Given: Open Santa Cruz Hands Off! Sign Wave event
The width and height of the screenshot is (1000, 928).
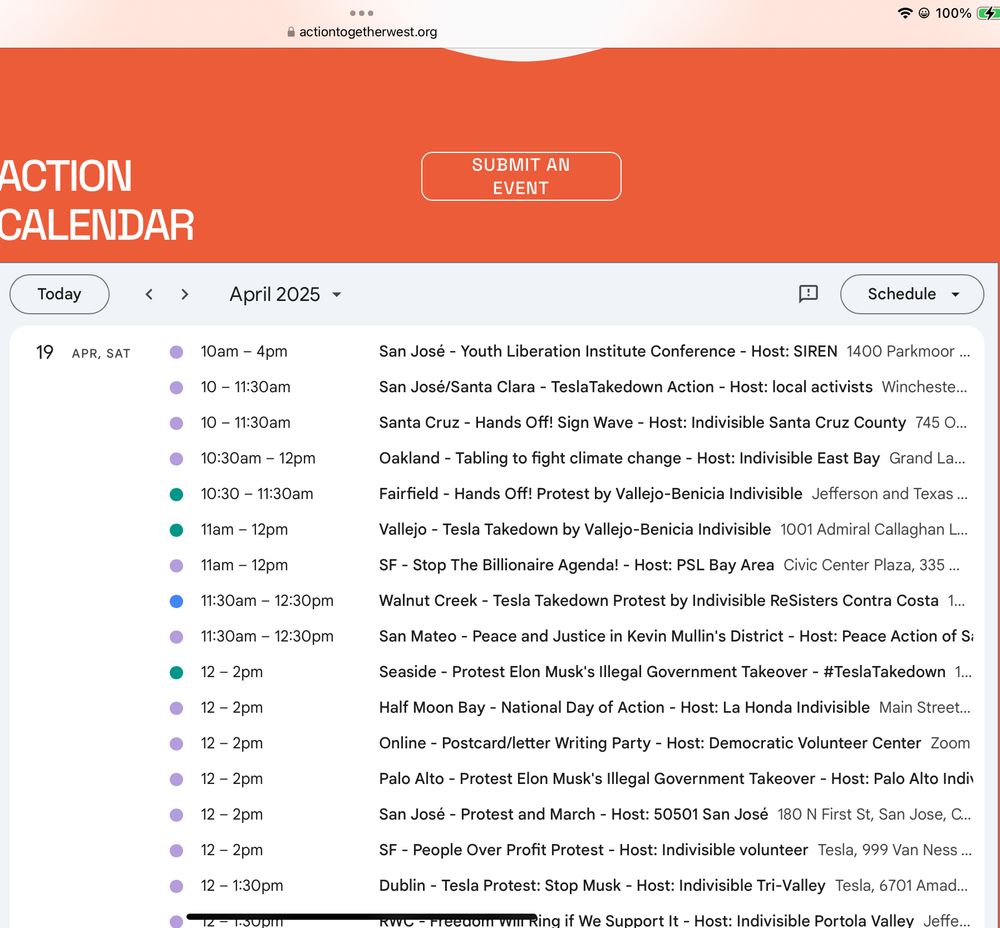Looking at the screenshot, I should coord(642,423).
